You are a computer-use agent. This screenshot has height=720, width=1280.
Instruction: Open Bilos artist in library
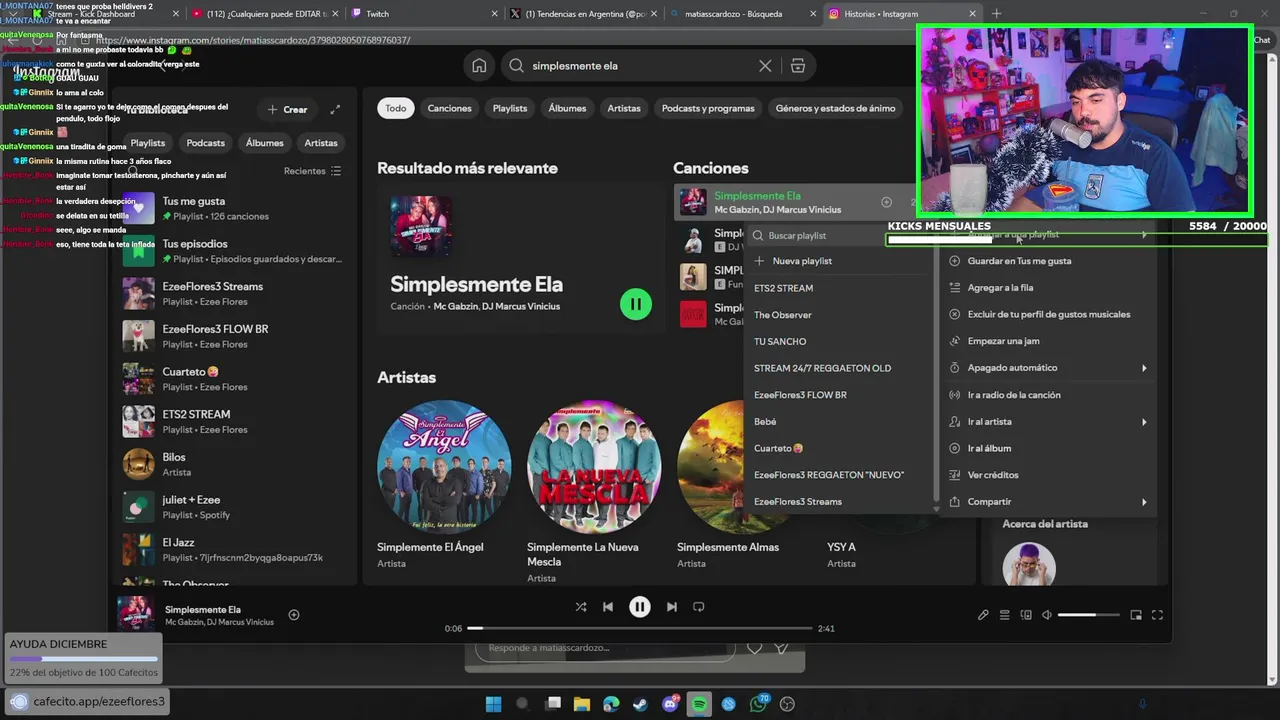point(235,464)
